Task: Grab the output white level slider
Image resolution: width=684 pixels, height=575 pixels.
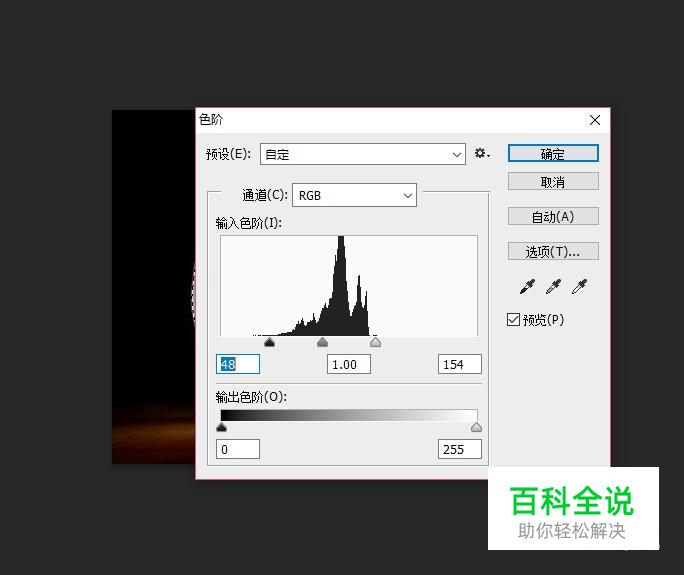Action: [476, 427]
